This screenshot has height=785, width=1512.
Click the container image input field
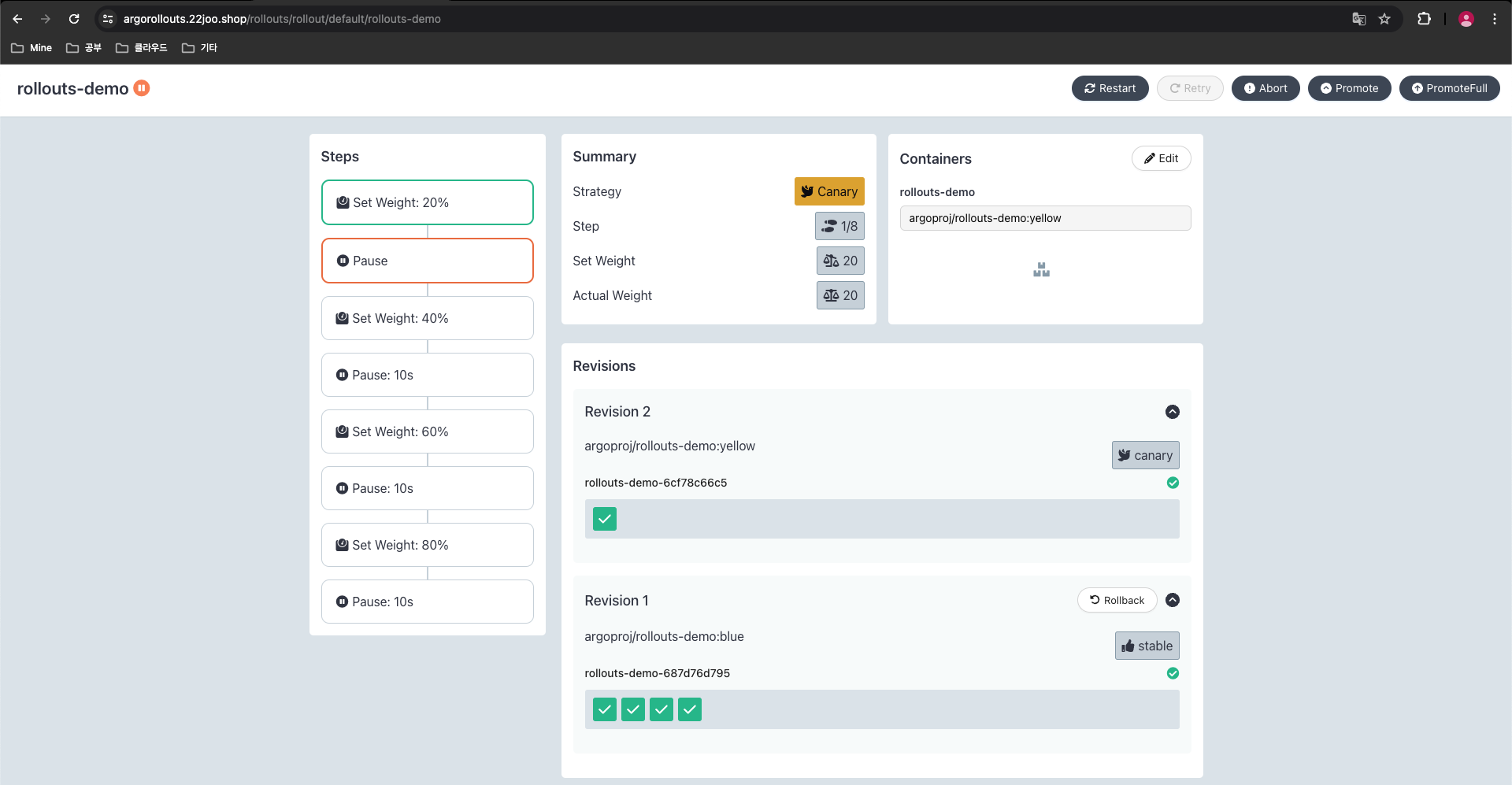tap(1045, 218)
